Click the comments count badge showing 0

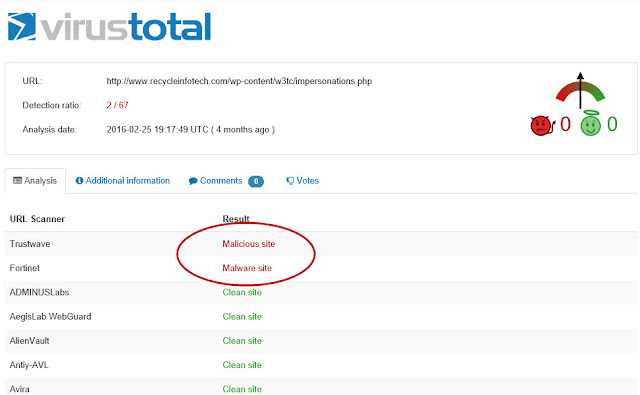tap(256, 181)
